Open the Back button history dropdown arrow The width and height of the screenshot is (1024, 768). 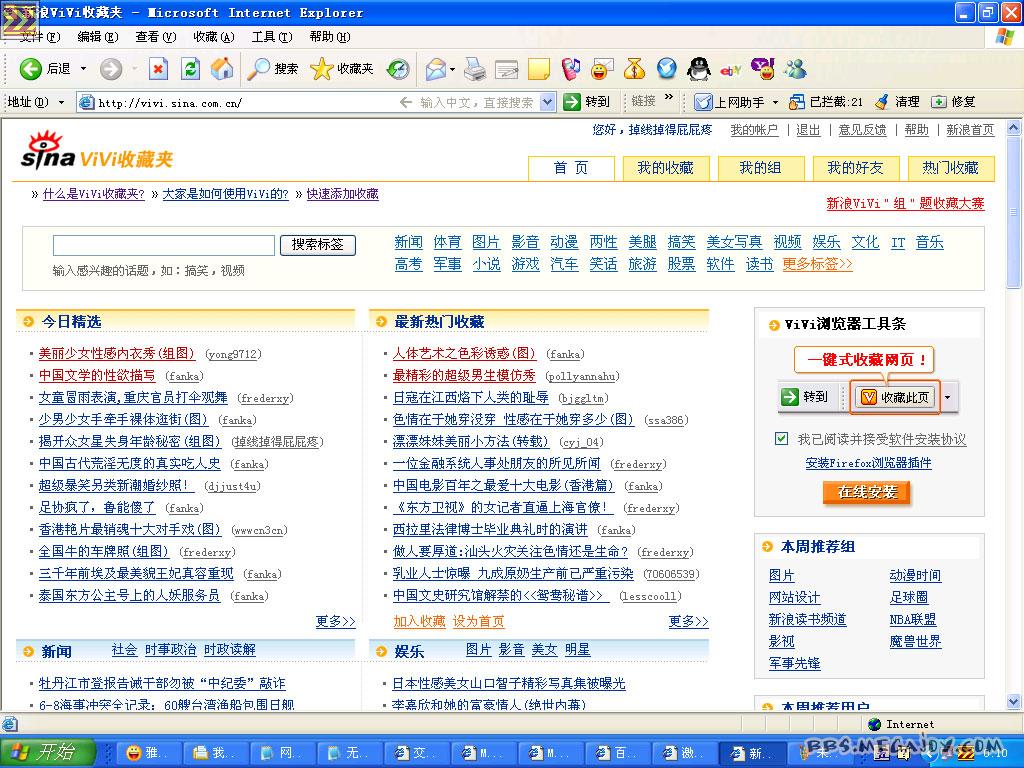coord(83,69)
